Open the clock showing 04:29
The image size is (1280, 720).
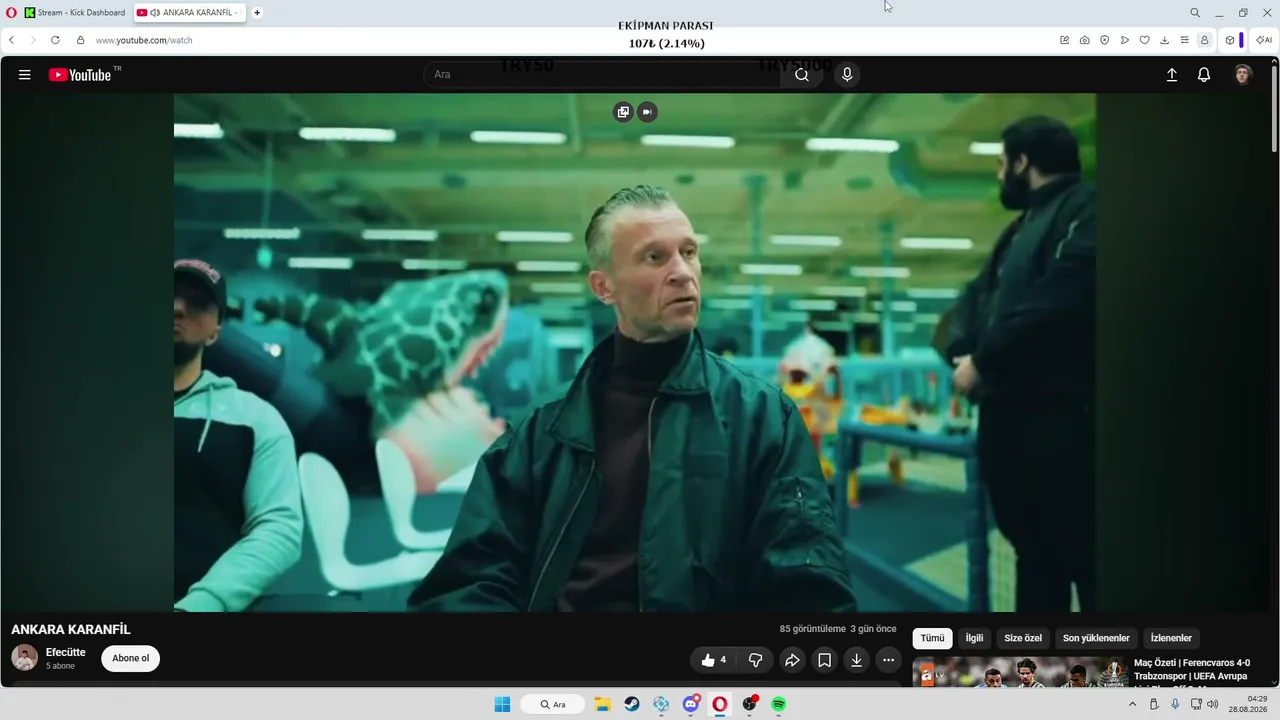point(1250,704)
